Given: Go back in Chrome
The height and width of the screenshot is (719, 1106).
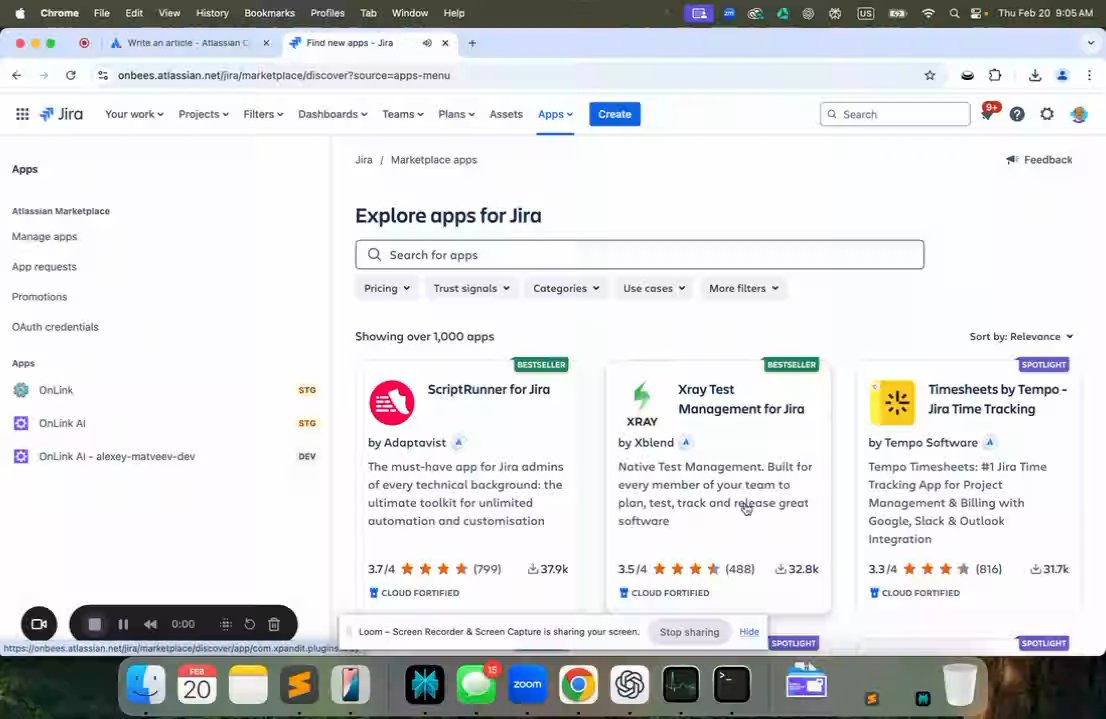Looking at the screenshot, I should (x=17, y=75).
